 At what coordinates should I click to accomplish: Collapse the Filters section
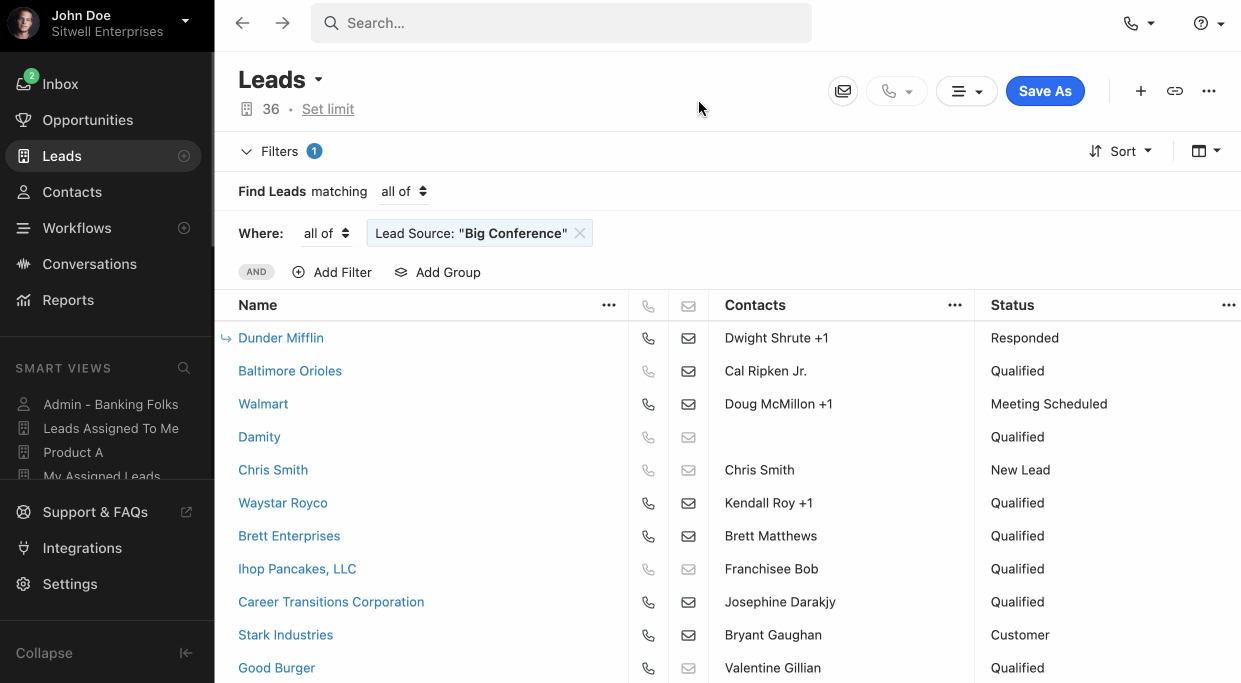pos(247,152)
